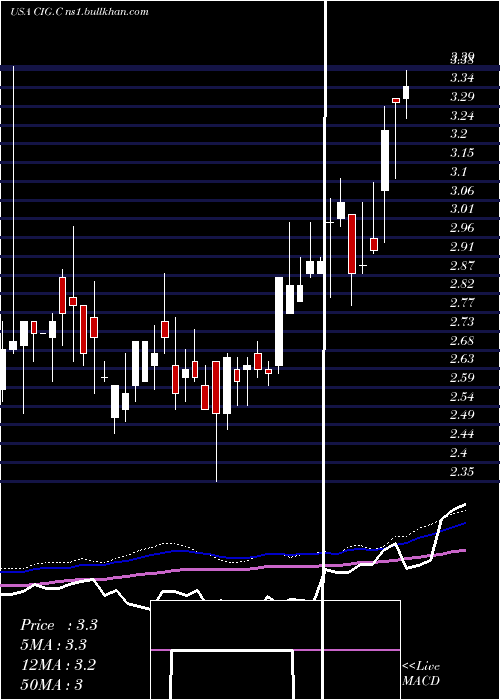Pick the 3.01 price label
This screenshot has width=500, height=700.
coord(462,209)
